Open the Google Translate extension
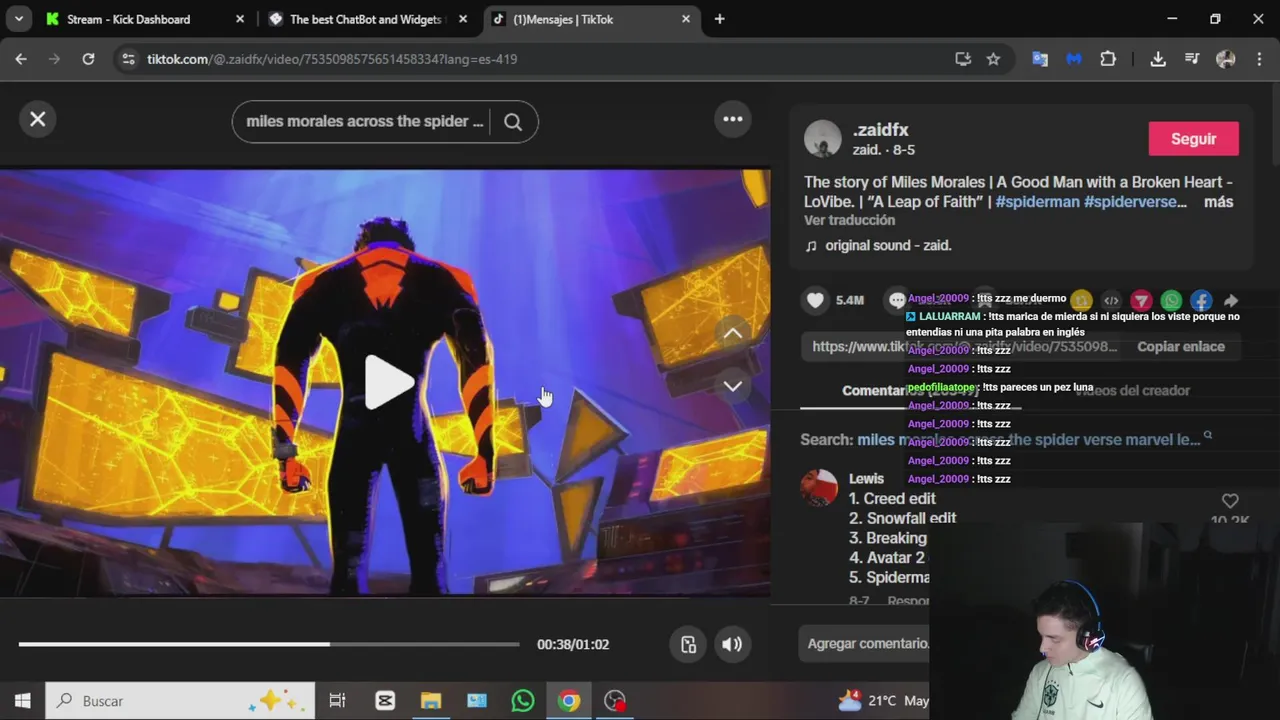This screenshot has width=1280, height=720. (1040, 59)
